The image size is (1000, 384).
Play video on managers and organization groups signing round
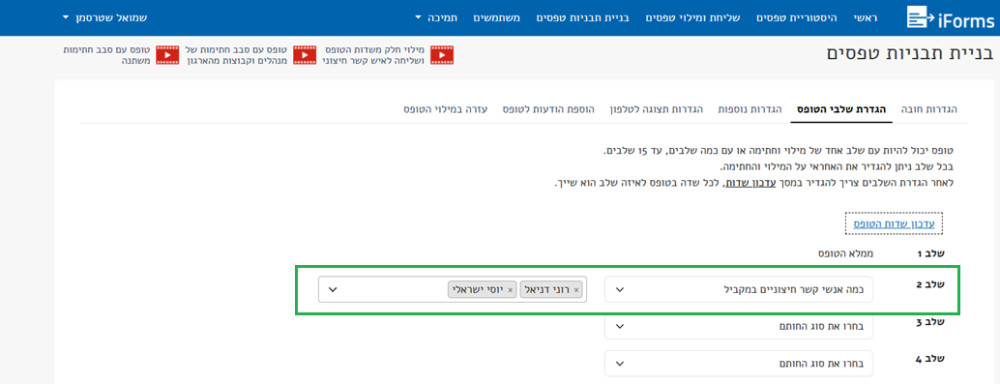(305, 55)
